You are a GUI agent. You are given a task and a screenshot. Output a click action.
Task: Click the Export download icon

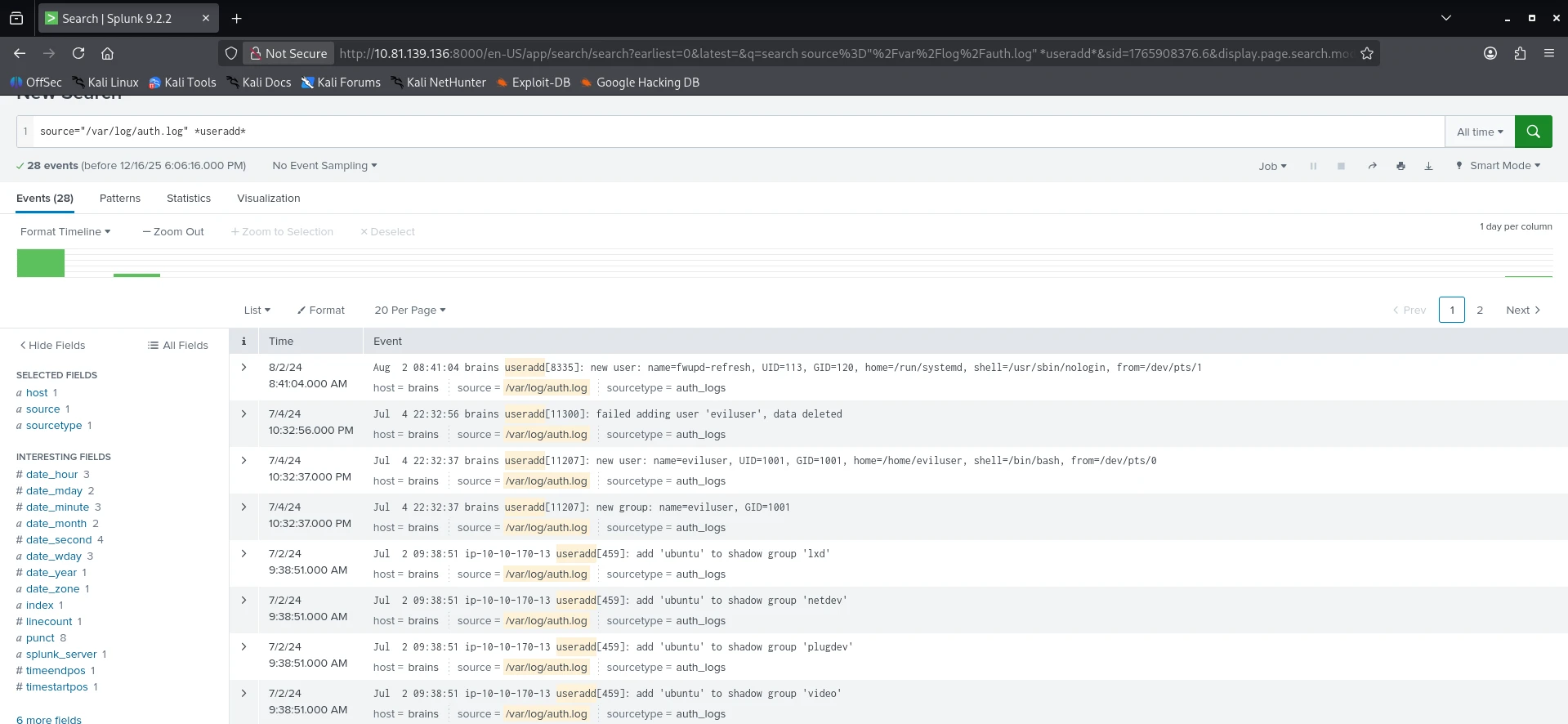pos(1428,166)
